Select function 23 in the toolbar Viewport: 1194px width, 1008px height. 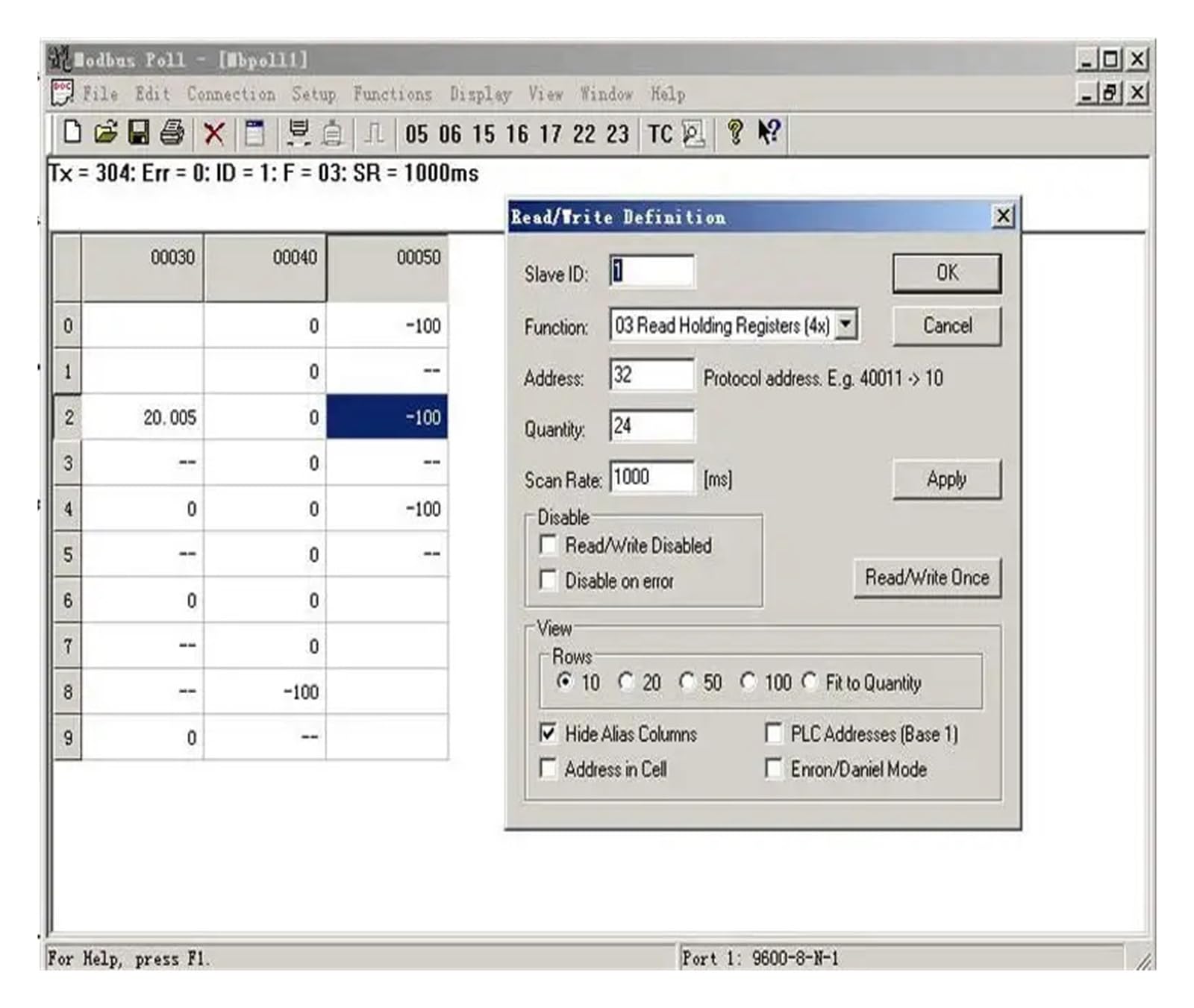(618, 134)
